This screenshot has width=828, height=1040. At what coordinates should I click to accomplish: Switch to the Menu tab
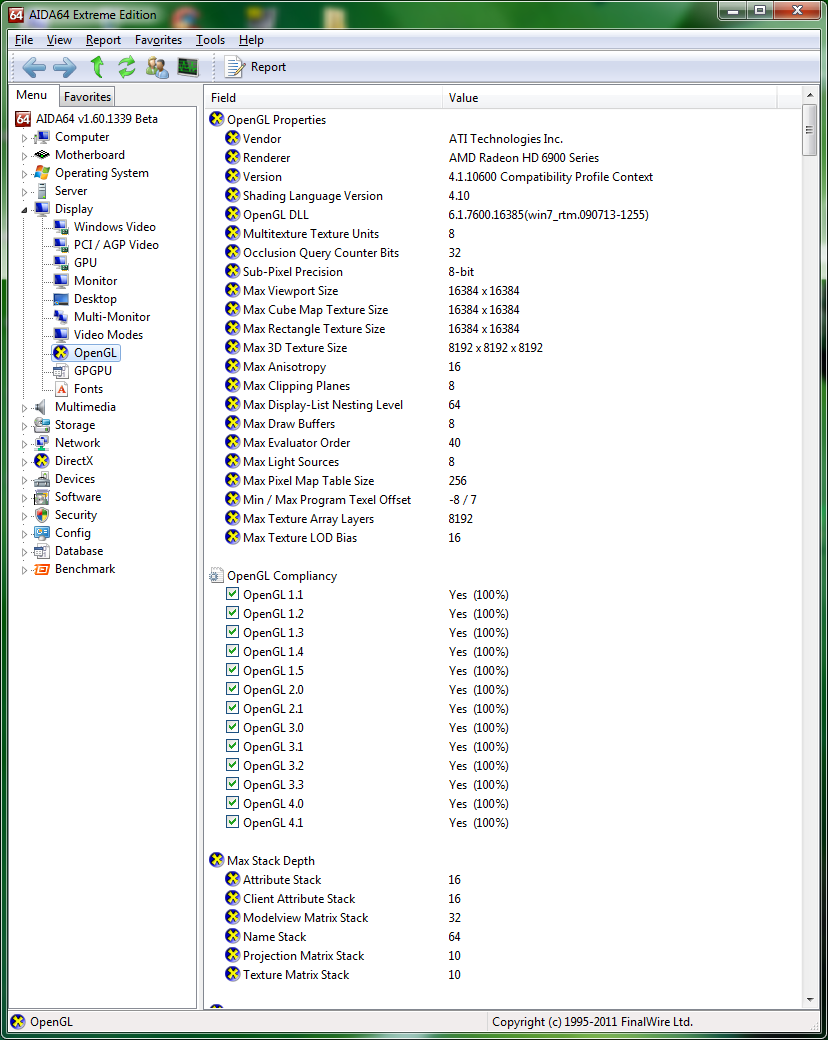pos(32,95)
